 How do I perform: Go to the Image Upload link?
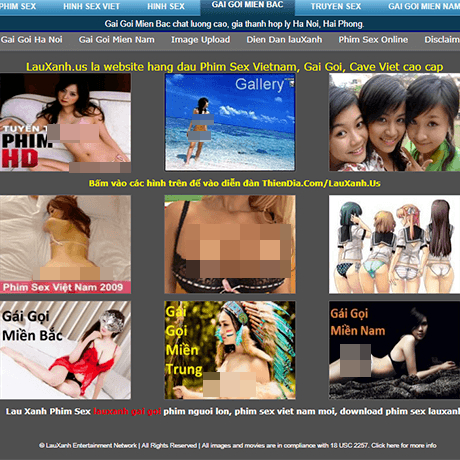point(200,40)
